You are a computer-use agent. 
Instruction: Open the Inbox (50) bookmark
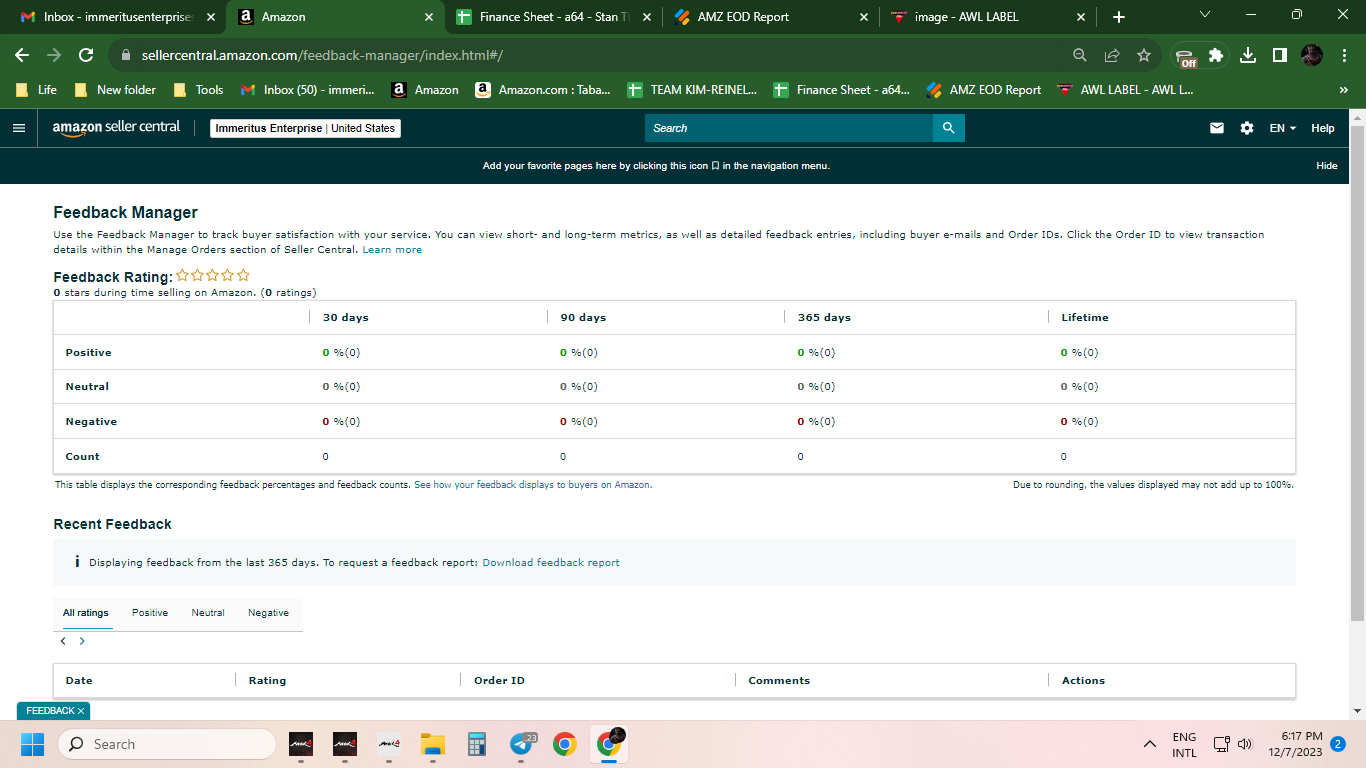pos(308,90)
